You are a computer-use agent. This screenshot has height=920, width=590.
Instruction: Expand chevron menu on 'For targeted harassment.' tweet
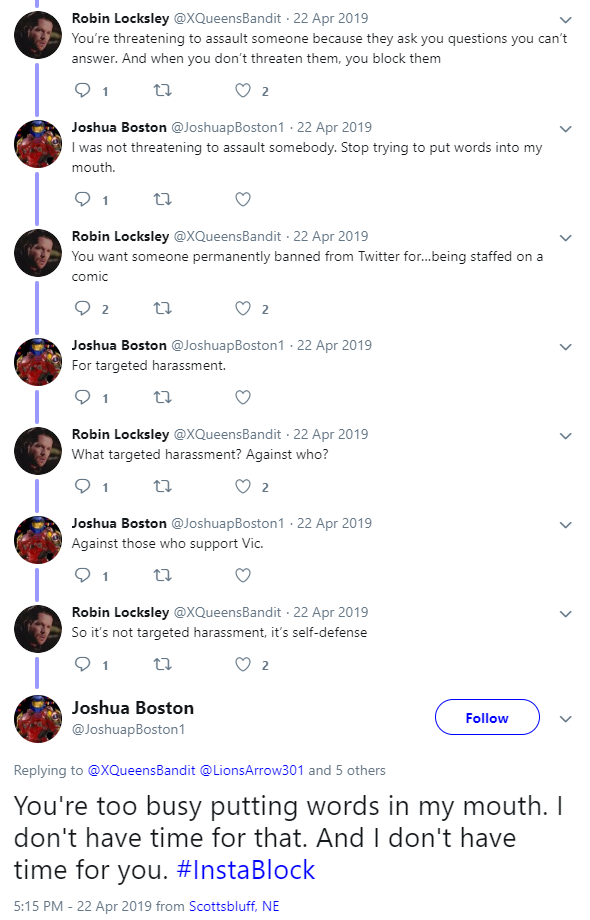[x=565, y=347]
